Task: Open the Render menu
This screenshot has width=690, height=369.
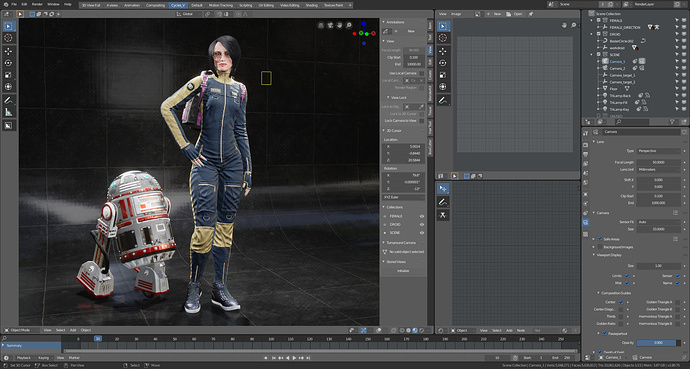Action: tap(37, 4)
